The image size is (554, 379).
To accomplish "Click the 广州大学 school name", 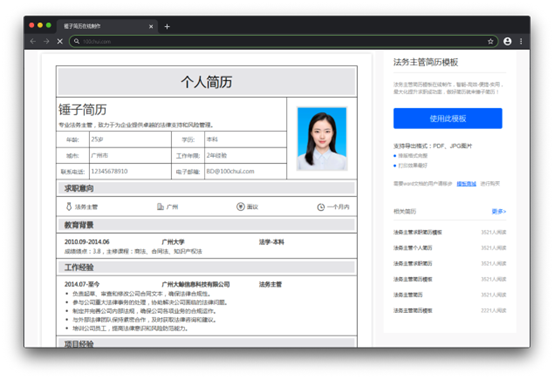I will click(x=173, y=242).
